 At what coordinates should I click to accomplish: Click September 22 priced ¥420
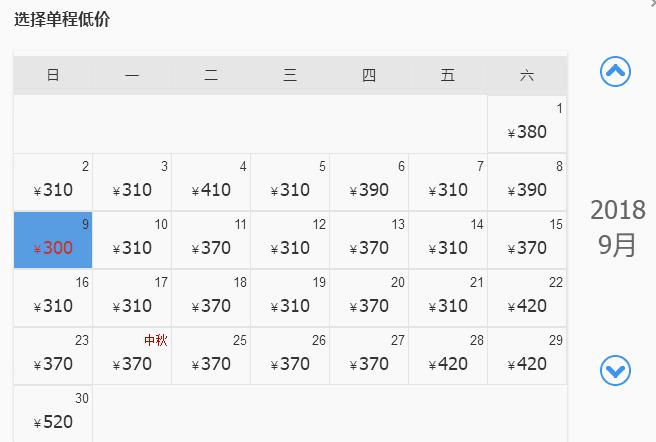tap(527, 298)
